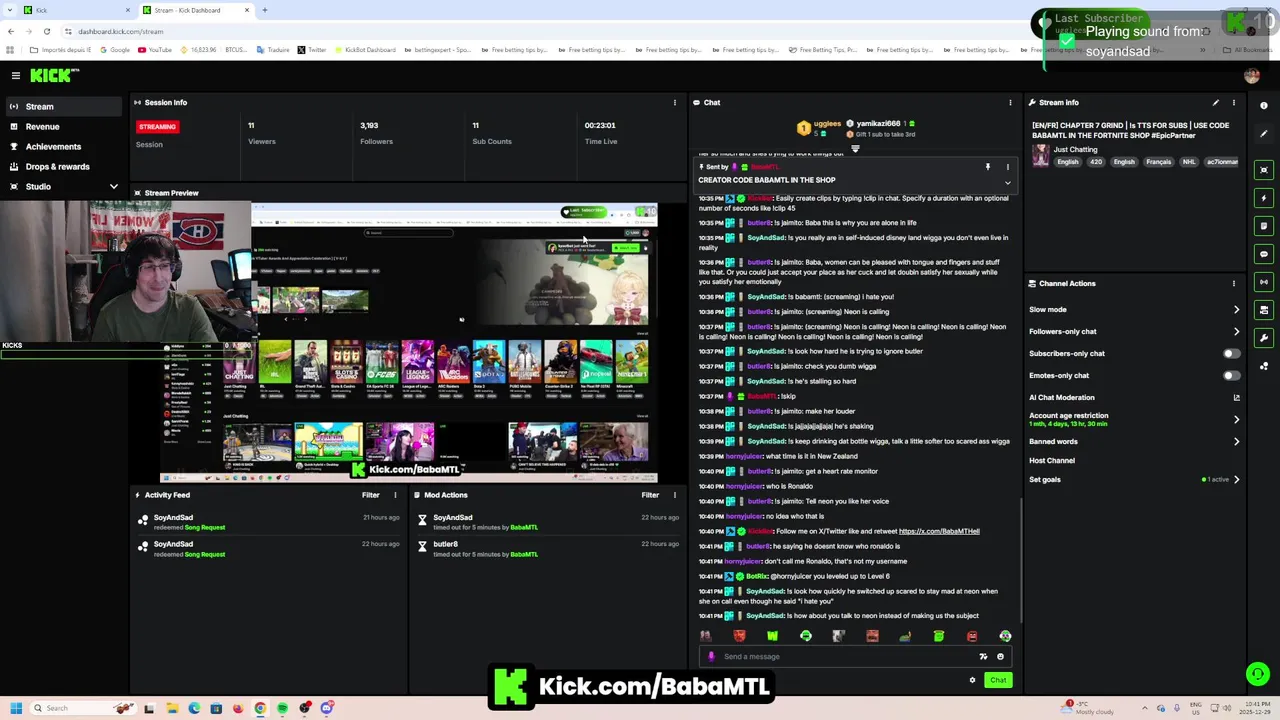The height and width of the screenshot is (720, 1280).
Task: Open chat settings gear icon
Action: (972, 680)
